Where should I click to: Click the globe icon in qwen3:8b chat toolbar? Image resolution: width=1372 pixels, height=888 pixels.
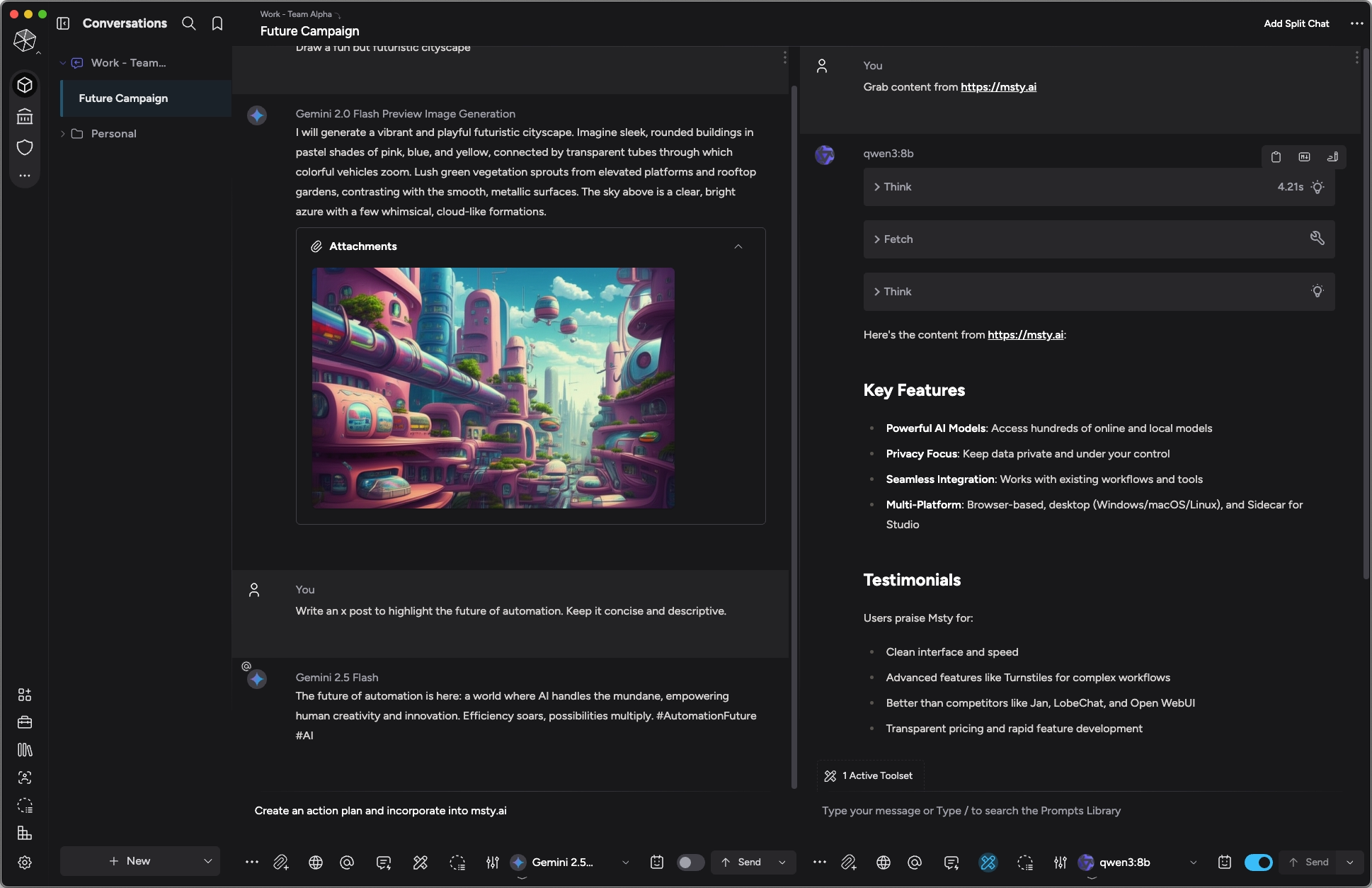884,862
